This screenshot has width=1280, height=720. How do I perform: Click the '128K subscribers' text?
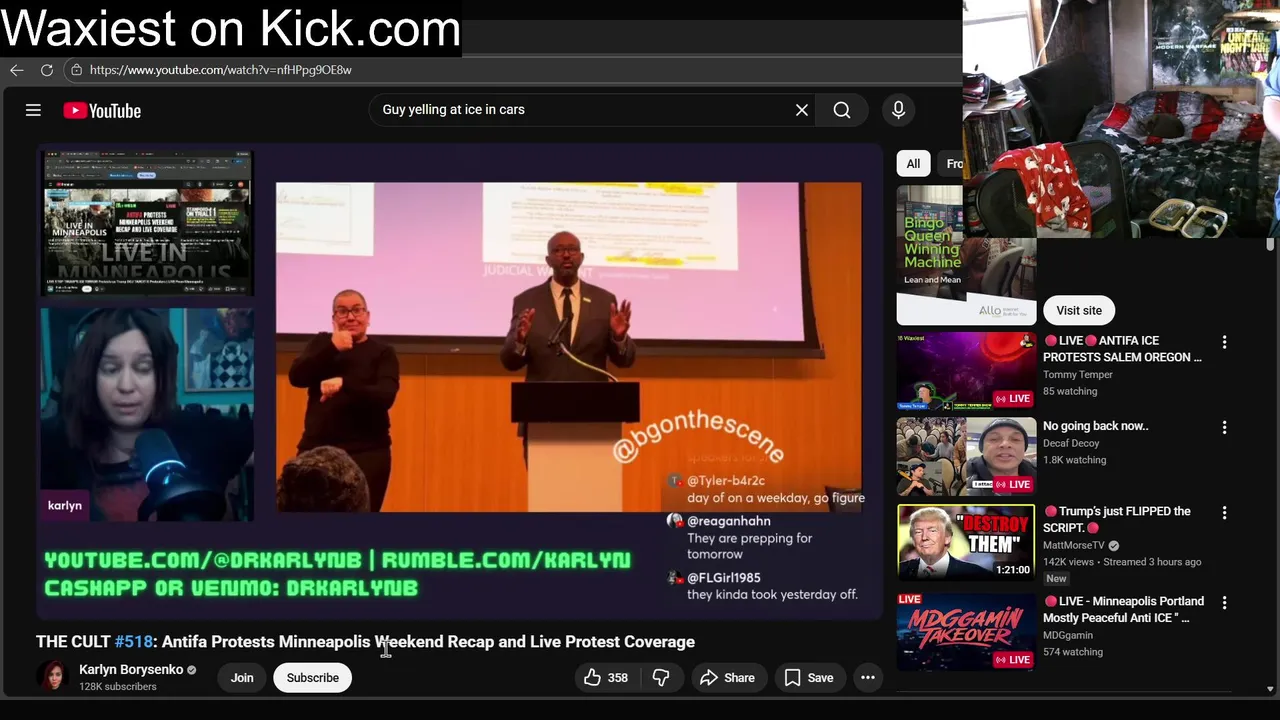(x=118, y=687)
